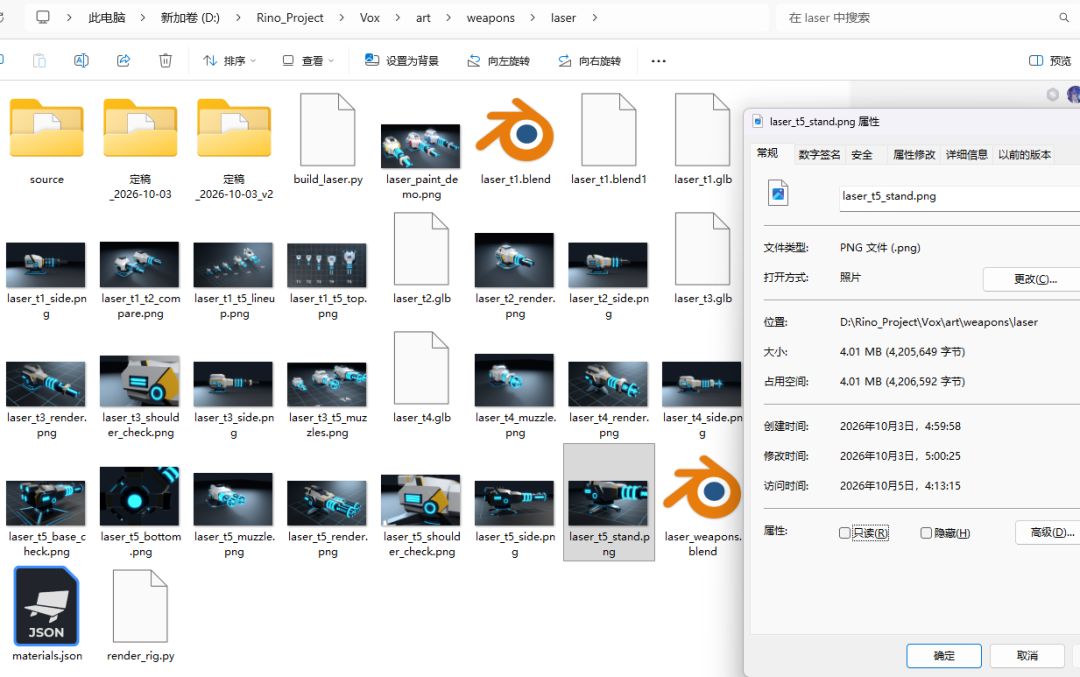This screenshot has width=1080, height=677.
Task: Select the laser_t1.glb file icon
Action: tap(703, 129)
